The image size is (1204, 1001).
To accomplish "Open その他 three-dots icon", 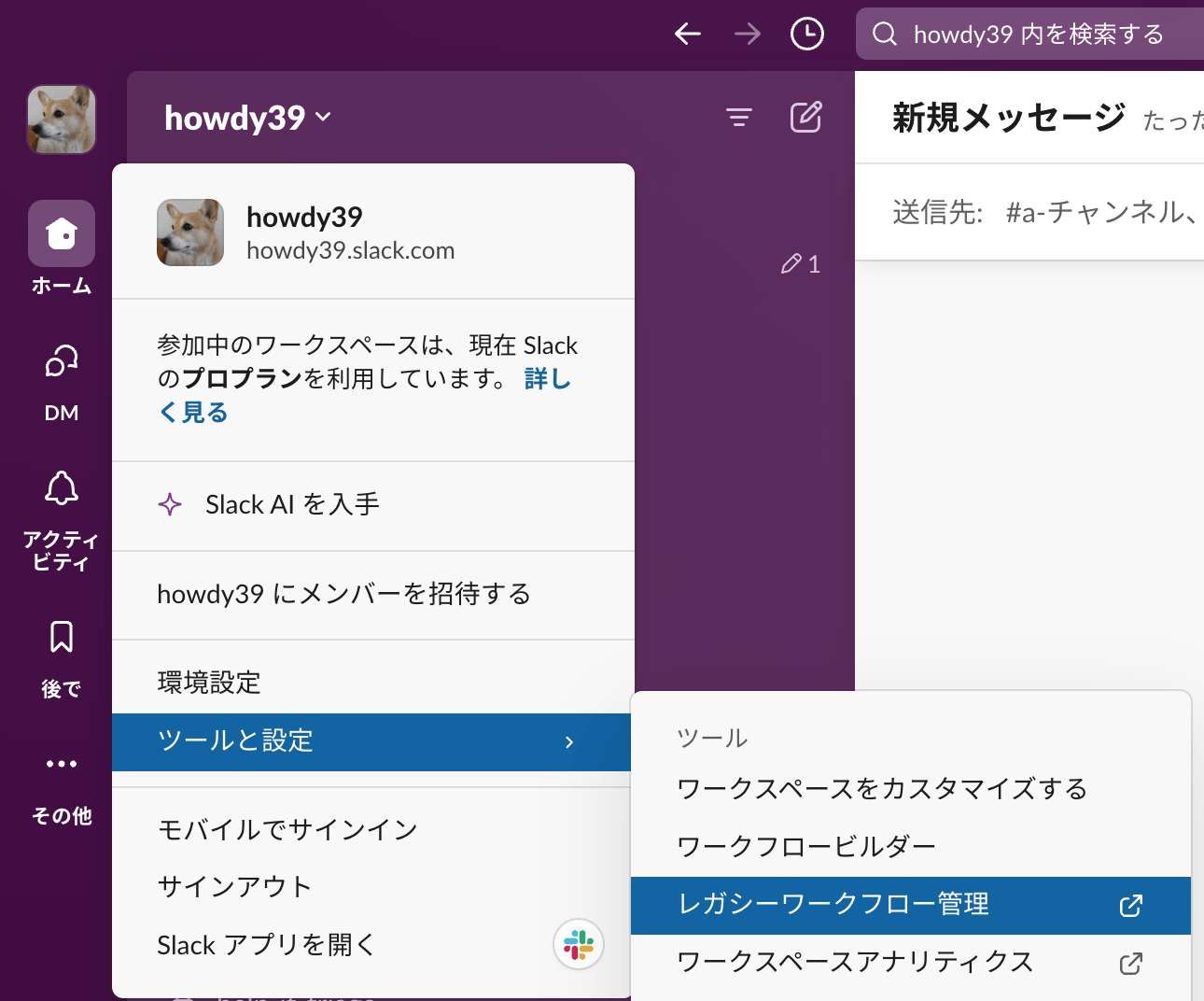I will [62, 764].
